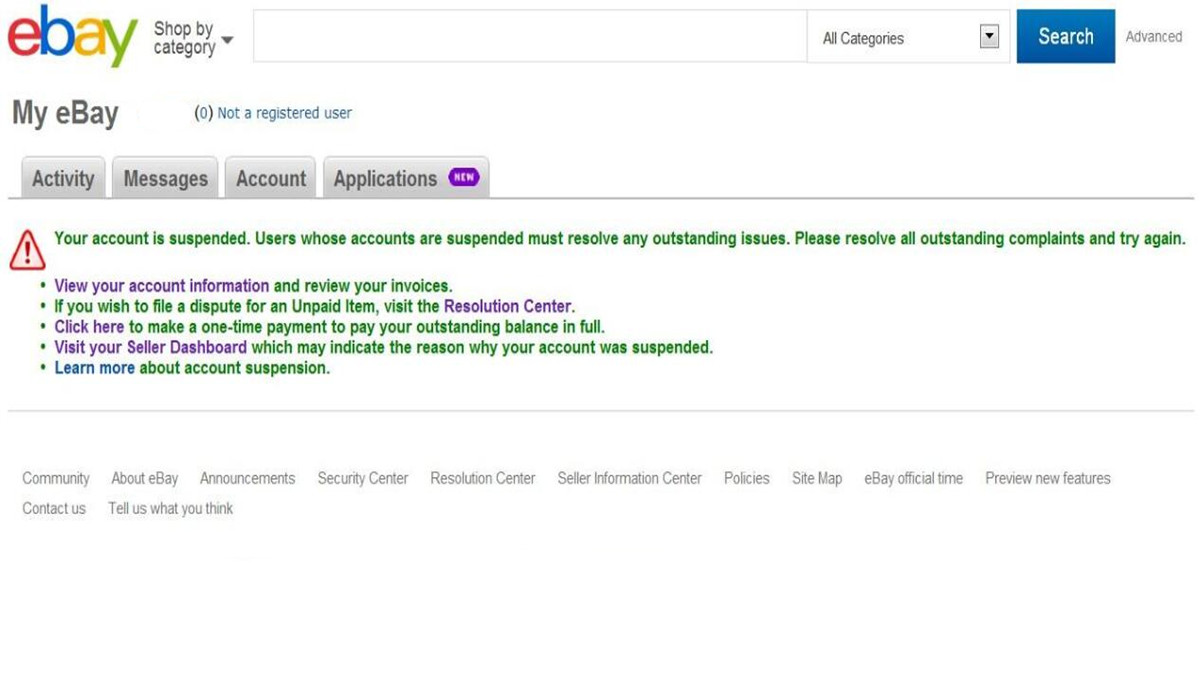
Task: Open View your account information link
Action: coord(162,286)
